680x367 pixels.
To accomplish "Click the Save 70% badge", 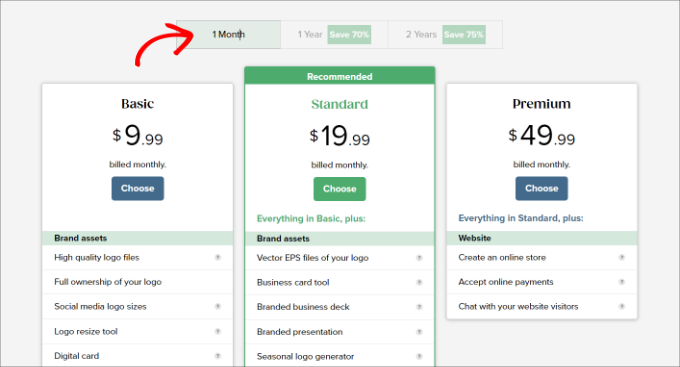I will [x=349, y=34].
